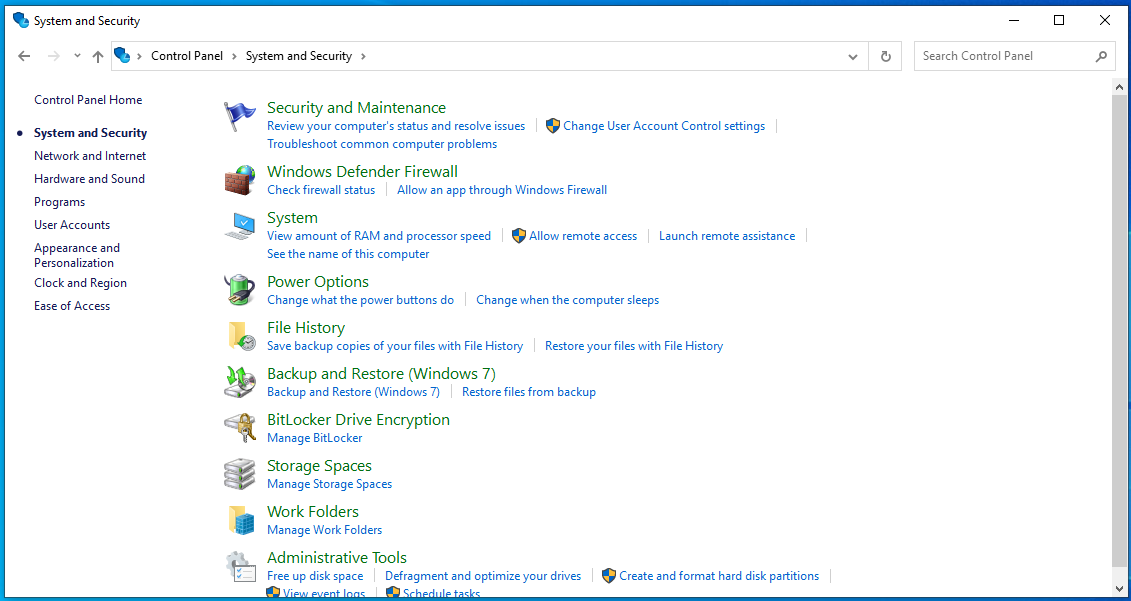1131x601 pixels.
Task: Click the shield icon next to Allow remote access
Action: click(x=519, y=236)
